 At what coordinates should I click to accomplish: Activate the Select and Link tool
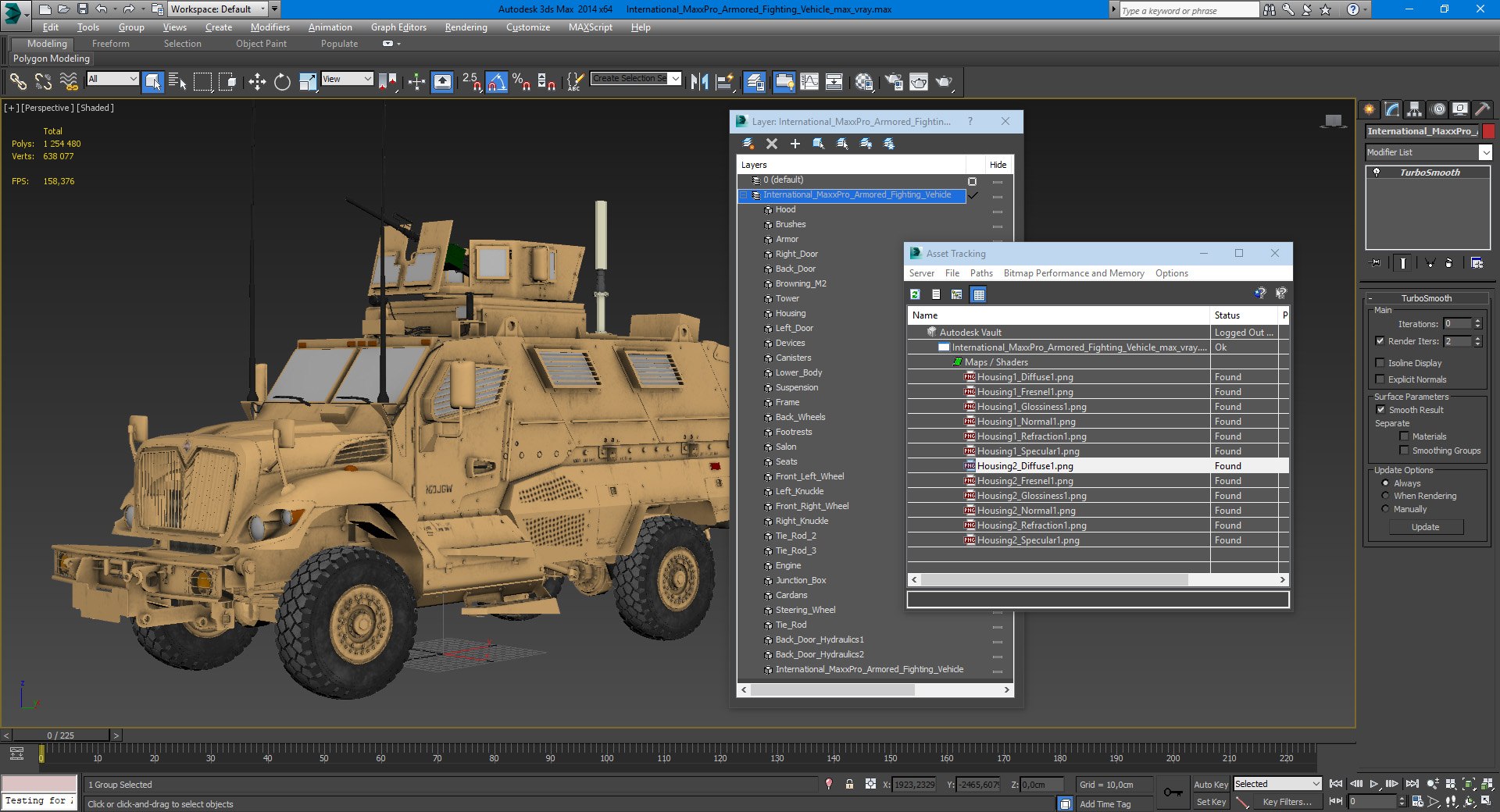[18, 81]
